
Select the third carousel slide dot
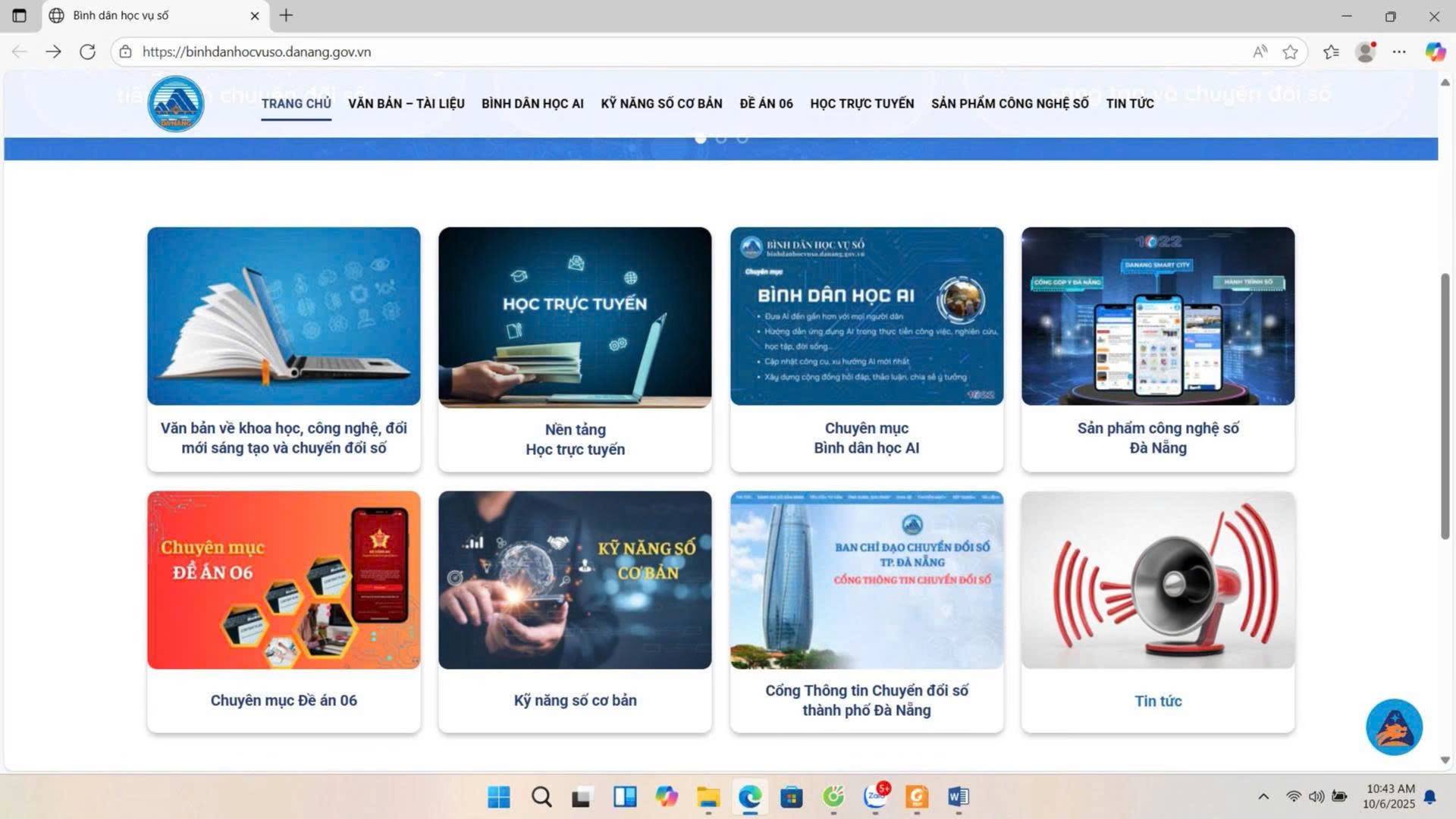pyautogui.click(x=742, y=139)
